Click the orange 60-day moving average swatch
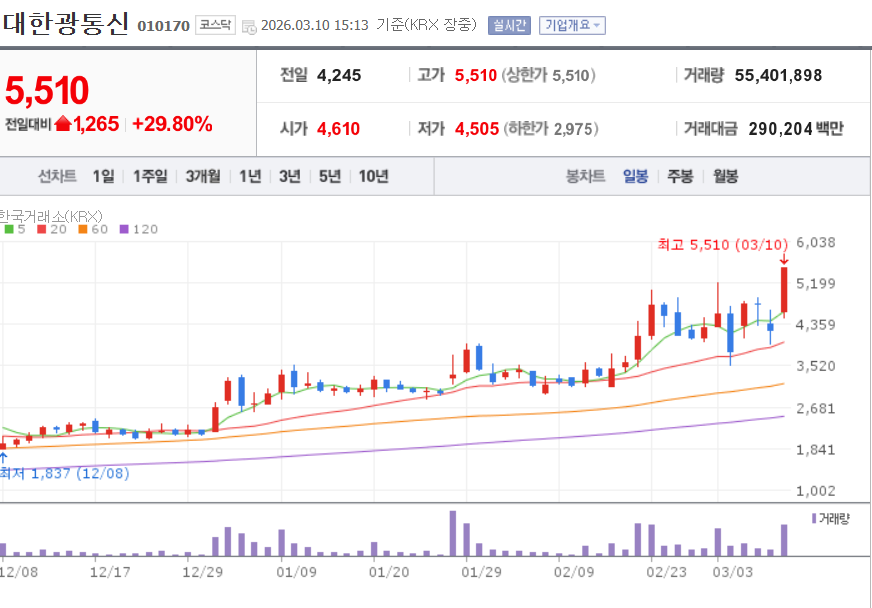 [x=83, y=229]
